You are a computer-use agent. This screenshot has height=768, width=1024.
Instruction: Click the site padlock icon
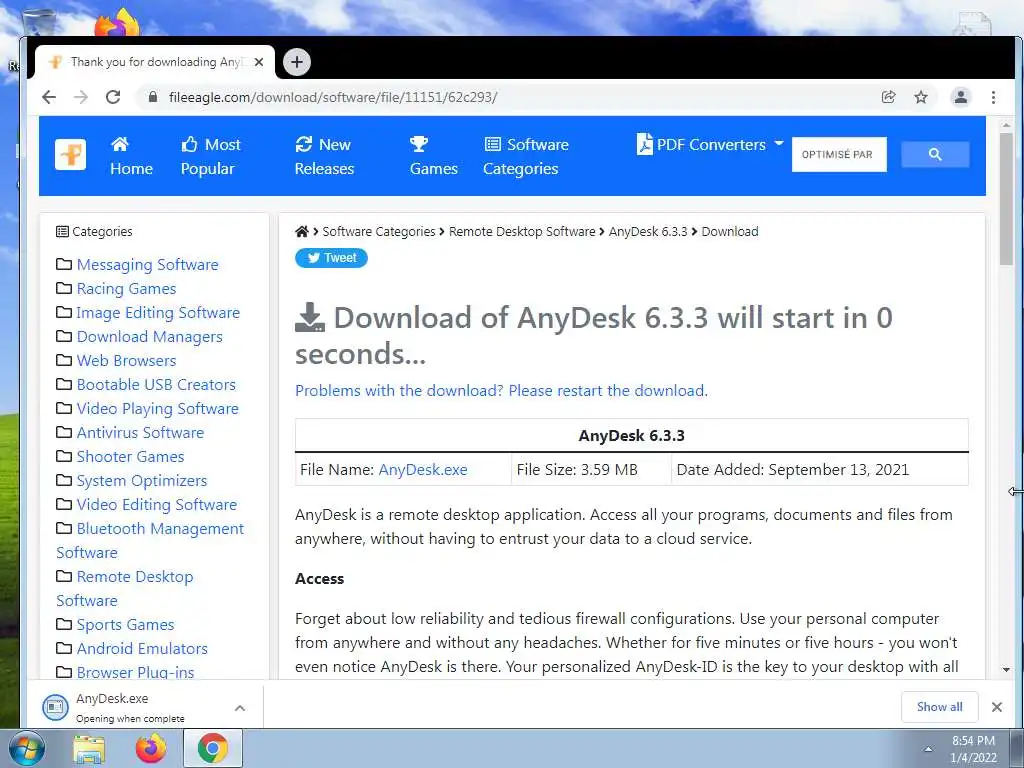[x=153, y=97]
